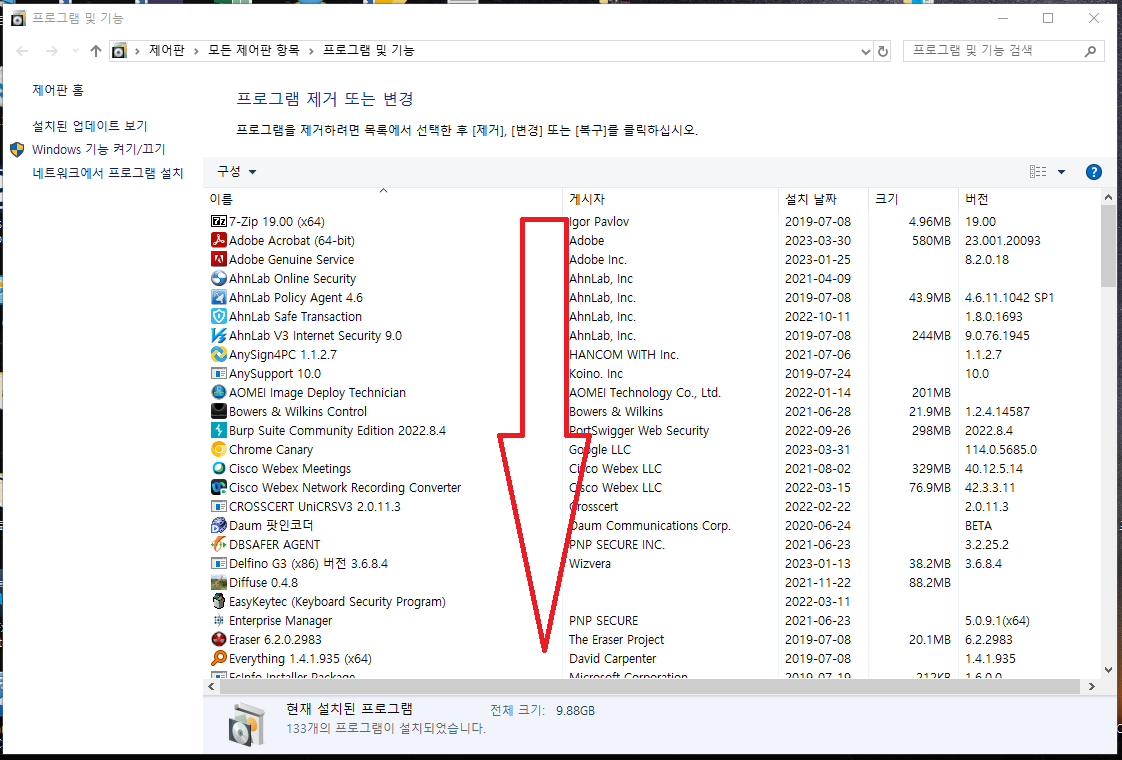Go up one folder level arrow
This screenshot has height=760, width=1122.
pos(96,51)
